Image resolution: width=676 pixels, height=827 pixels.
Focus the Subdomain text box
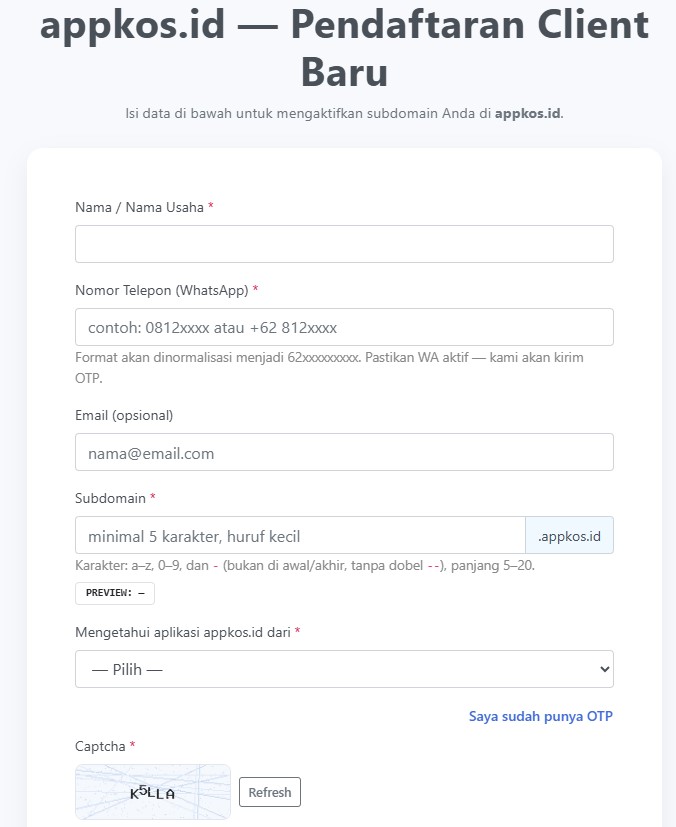(300, 535)
